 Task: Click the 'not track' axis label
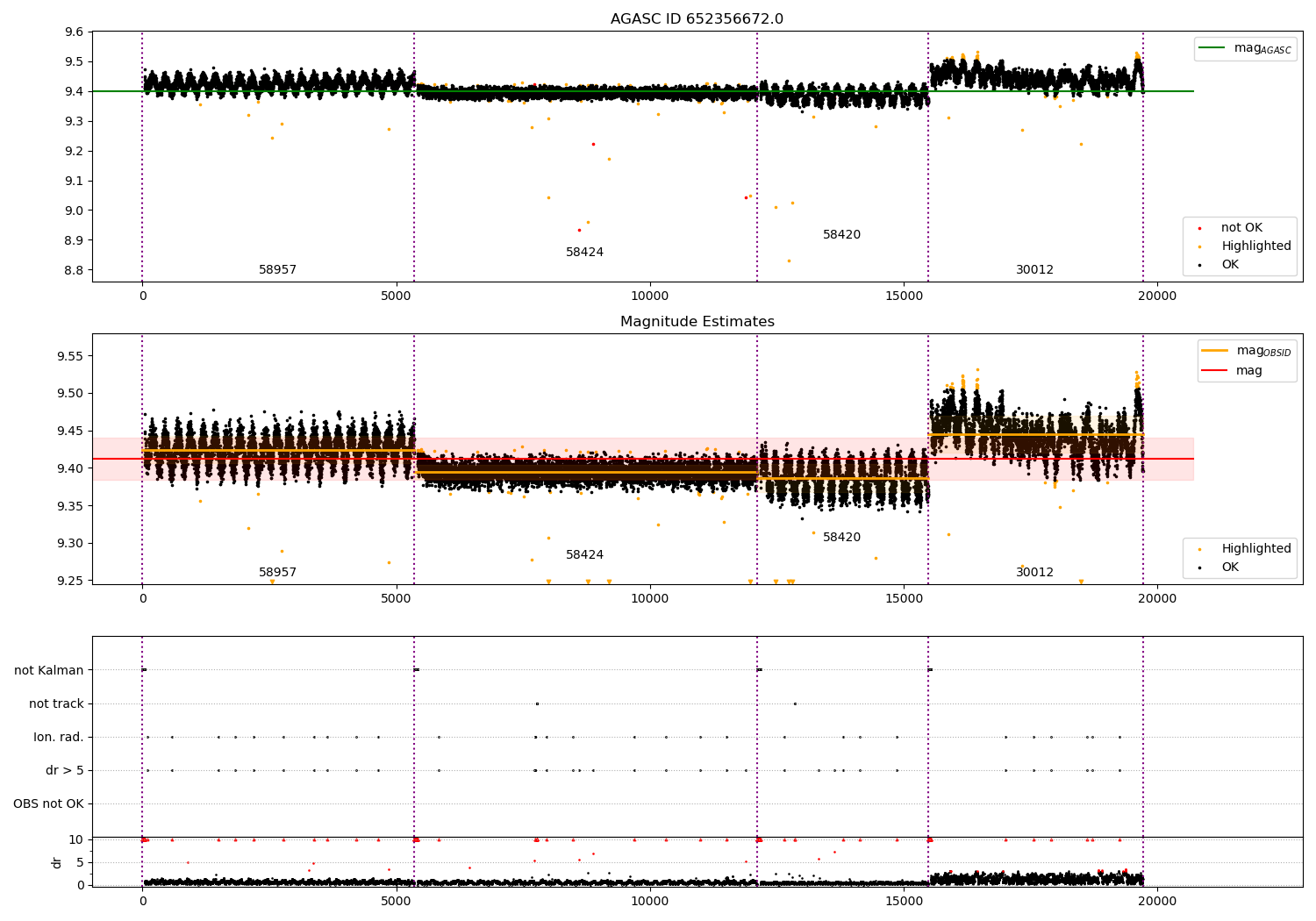[x=56, y=704]
